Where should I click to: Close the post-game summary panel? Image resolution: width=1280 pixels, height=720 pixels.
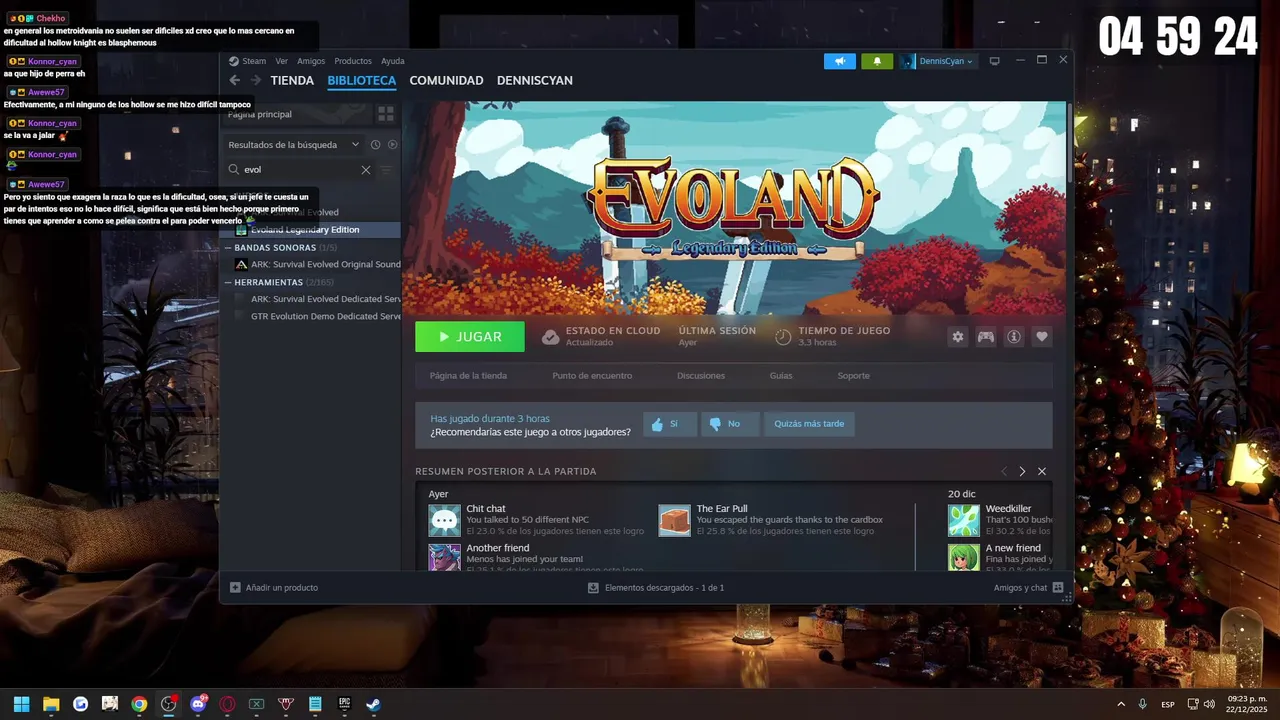[1042, 471]
